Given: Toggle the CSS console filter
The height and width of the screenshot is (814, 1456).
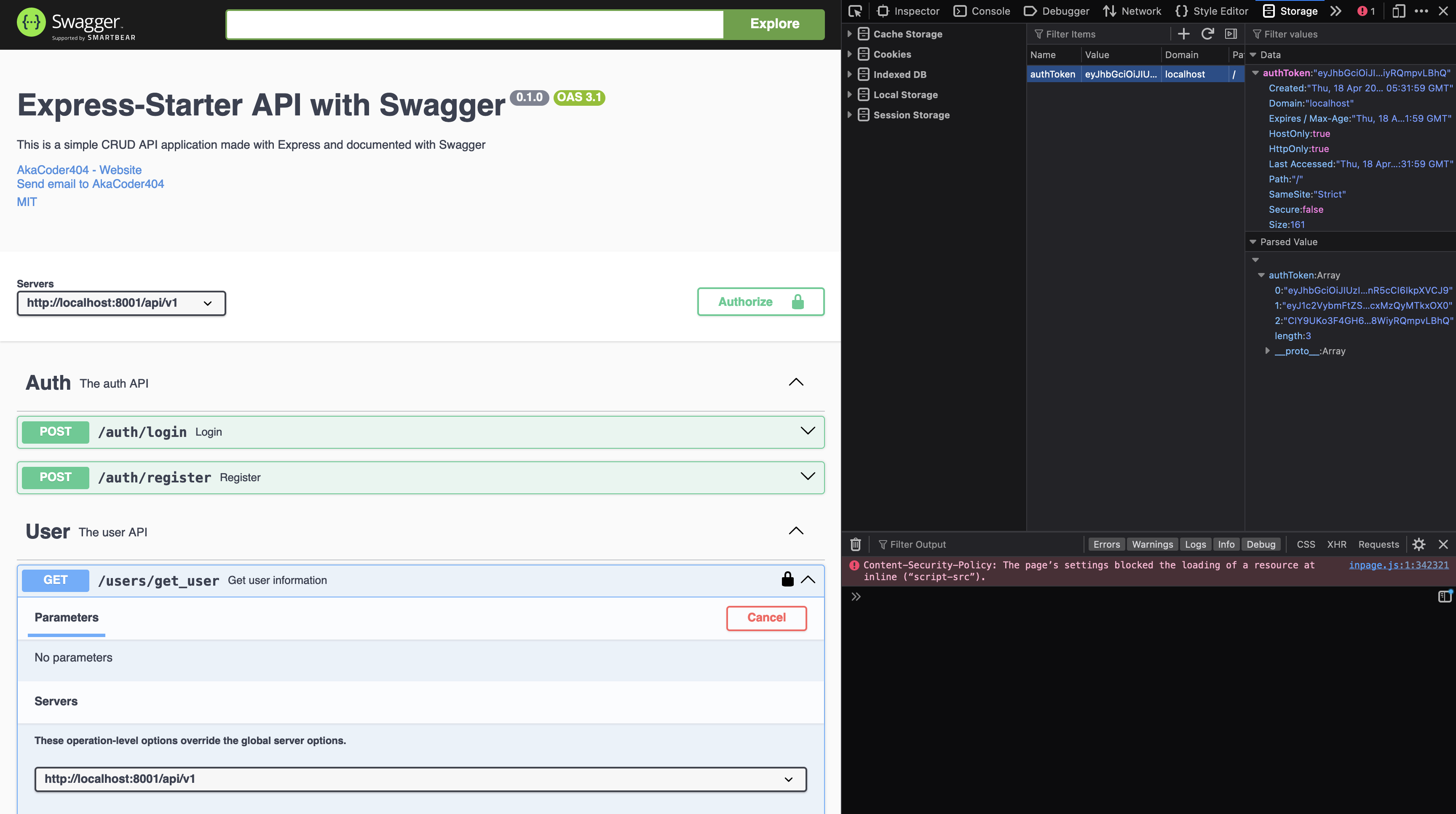Looking at the screenshot, I should 1306,544.
